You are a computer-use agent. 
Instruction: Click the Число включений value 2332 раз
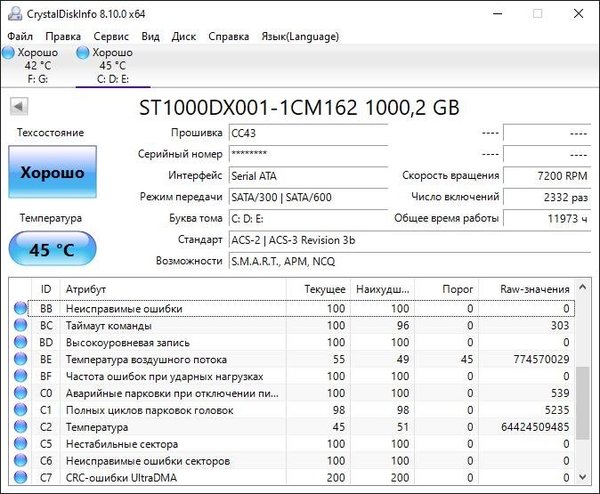click(x=547, y=197)
